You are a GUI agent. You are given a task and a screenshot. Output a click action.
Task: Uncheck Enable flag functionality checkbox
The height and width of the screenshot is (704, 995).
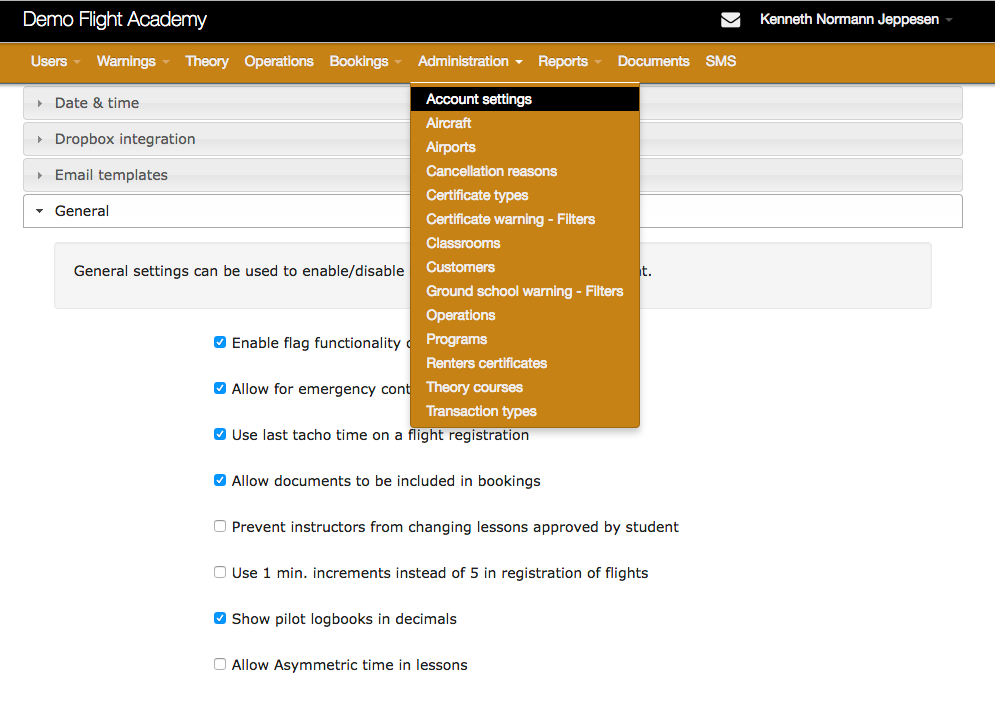tap(220, 343)
